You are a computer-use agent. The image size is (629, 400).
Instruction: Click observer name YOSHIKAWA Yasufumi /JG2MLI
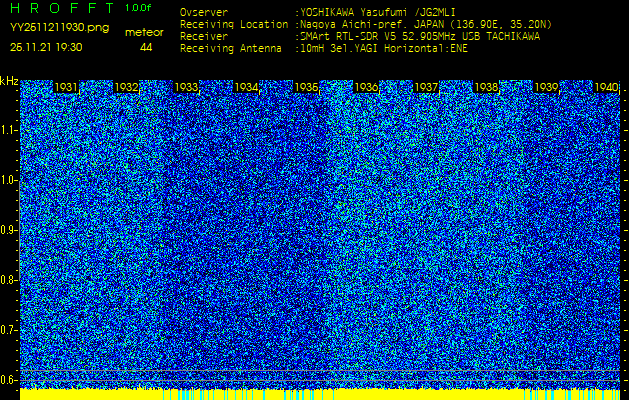(x=377, y=13)
